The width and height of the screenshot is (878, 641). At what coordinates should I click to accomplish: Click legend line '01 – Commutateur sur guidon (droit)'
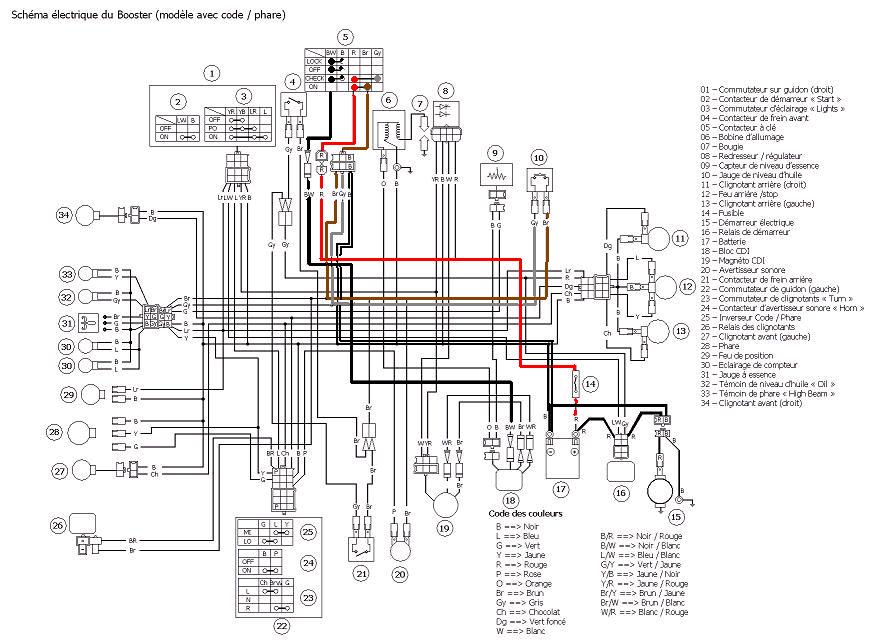coord(767,90)
